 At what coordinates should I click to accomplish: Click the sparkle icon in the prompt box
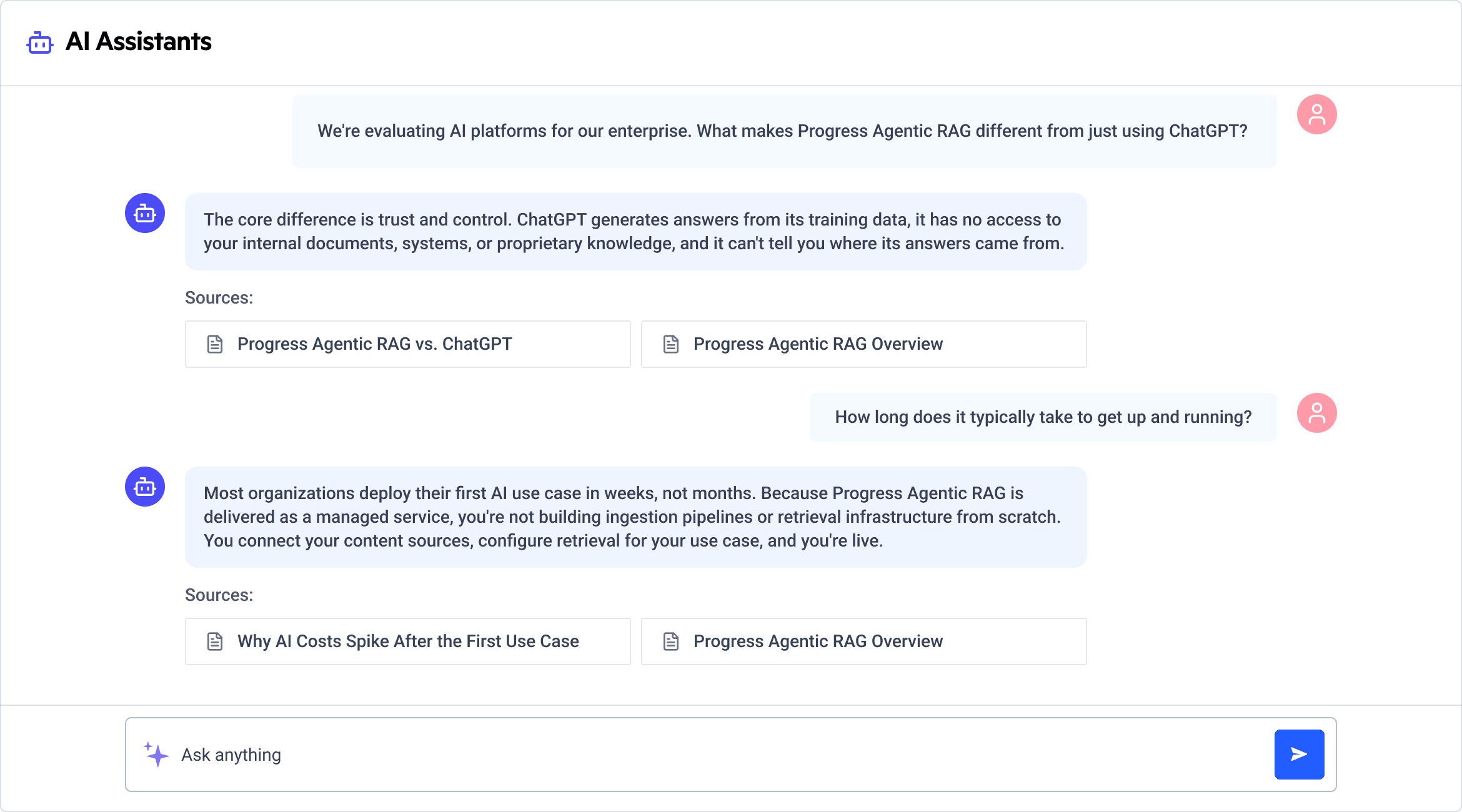[x=156, y=755]
